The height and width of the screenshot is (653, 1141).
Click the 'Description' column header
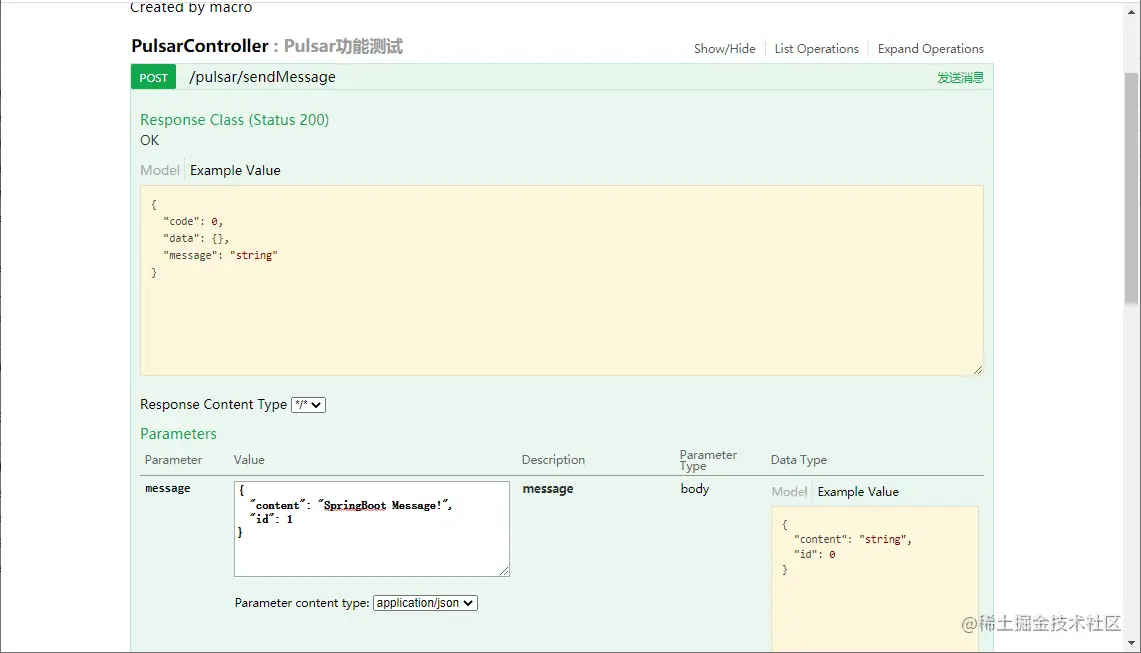[x=553, y=459]
